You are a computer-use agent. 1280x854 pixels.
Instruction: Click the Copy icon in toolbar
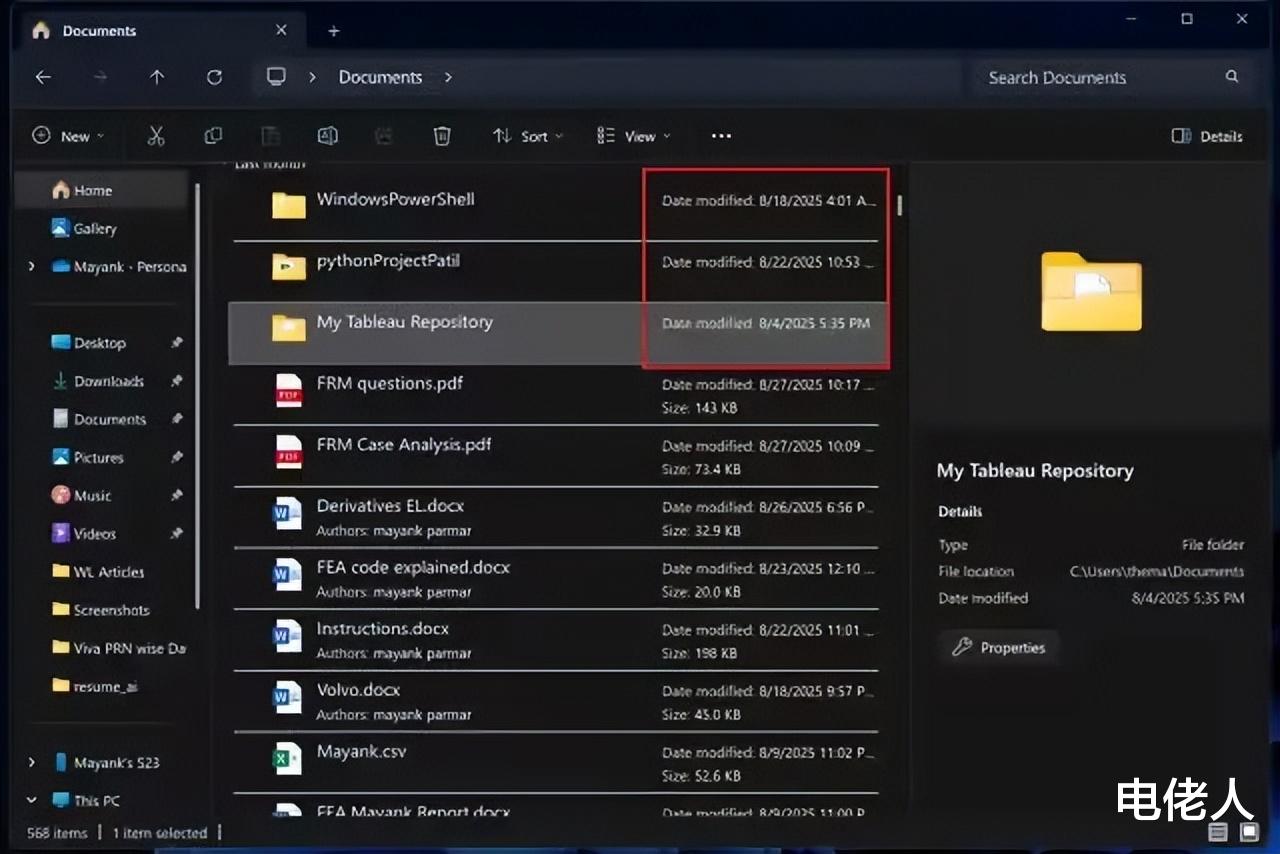213,136
